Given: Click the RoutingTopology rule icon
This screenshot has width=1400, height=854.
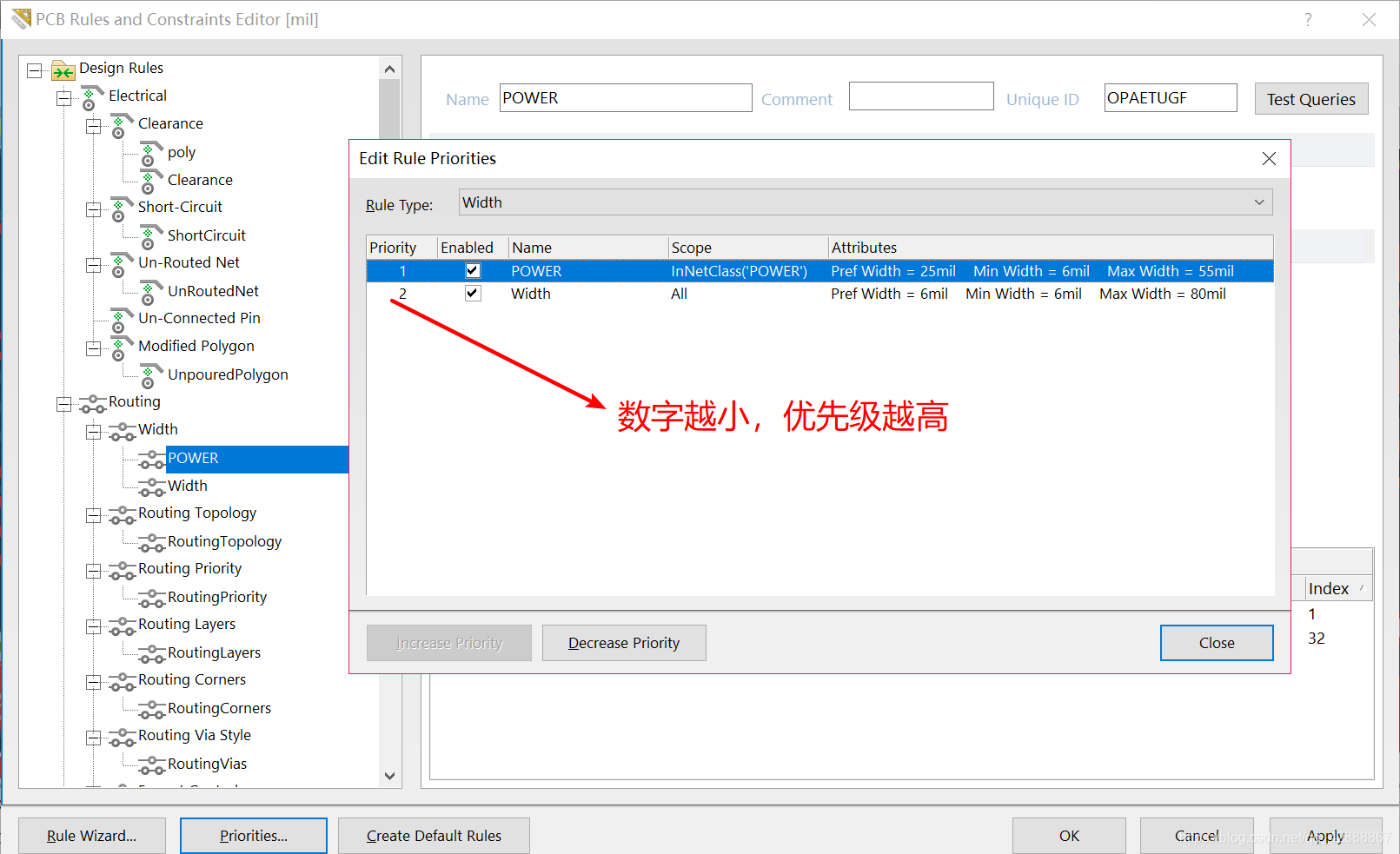Looking at the screenshot, I should pos(151,543).
